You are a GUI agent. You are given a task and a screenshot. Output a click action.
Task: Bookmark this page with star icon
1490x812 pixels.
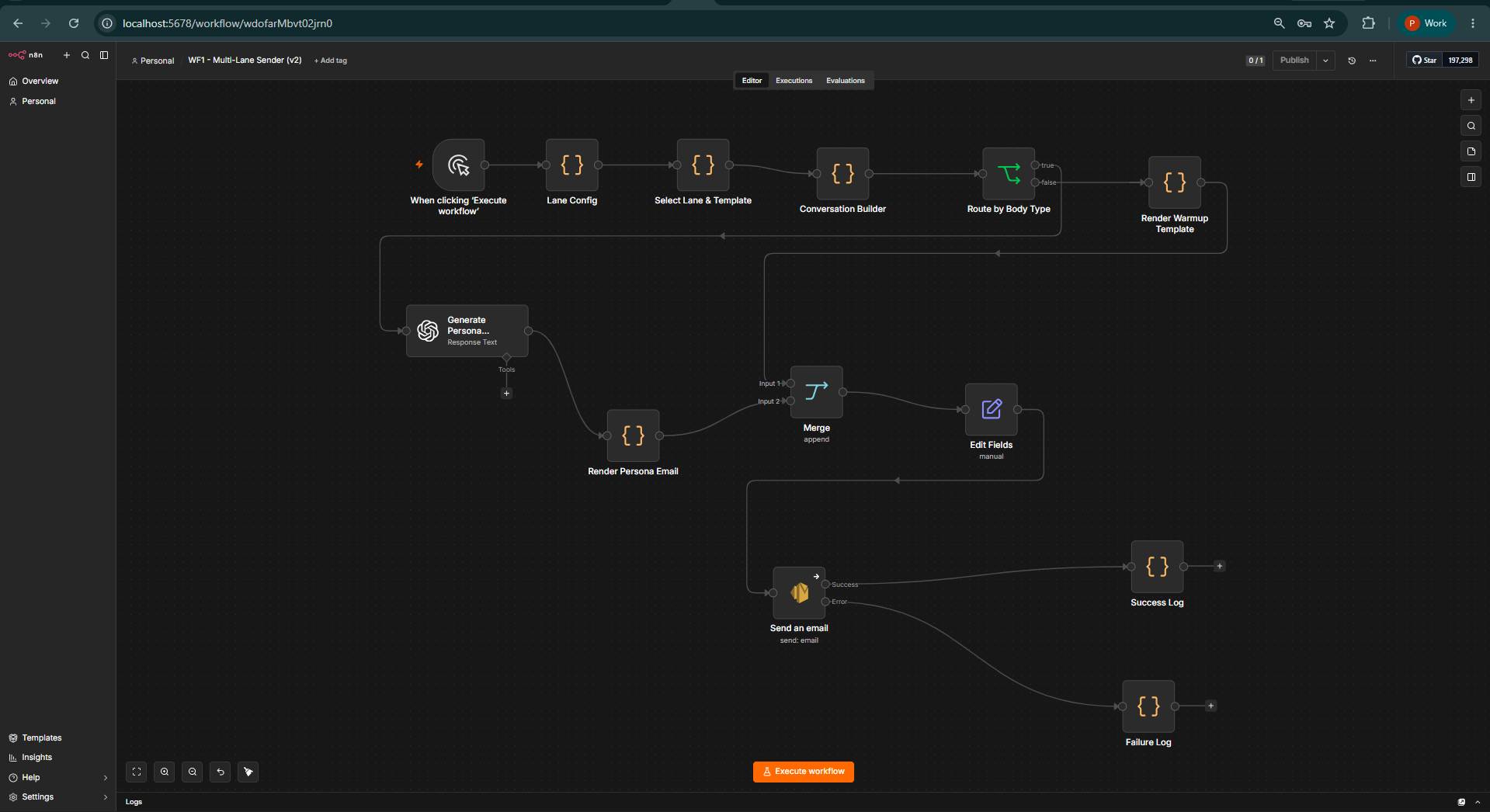1329,23
